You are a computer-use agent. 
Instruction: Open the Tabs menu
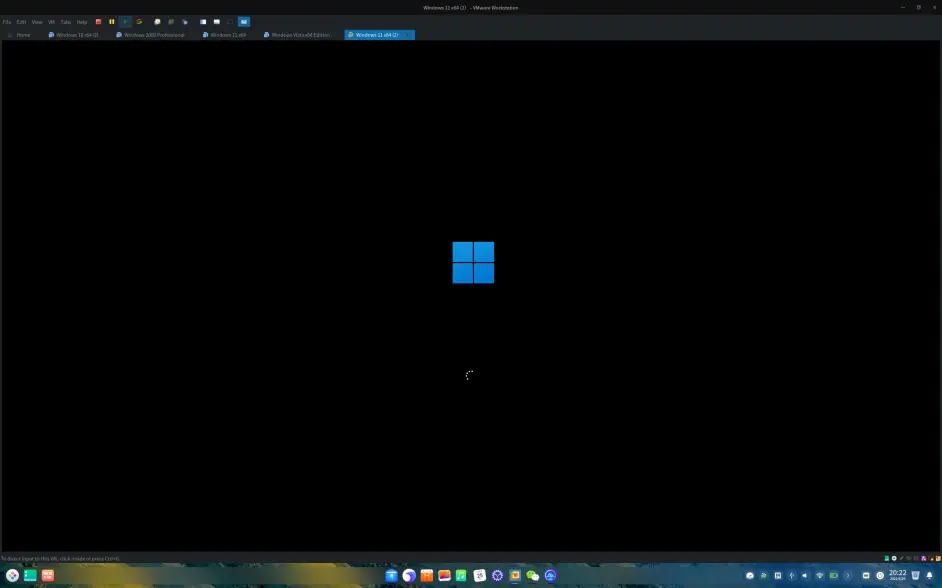point(65,22)
